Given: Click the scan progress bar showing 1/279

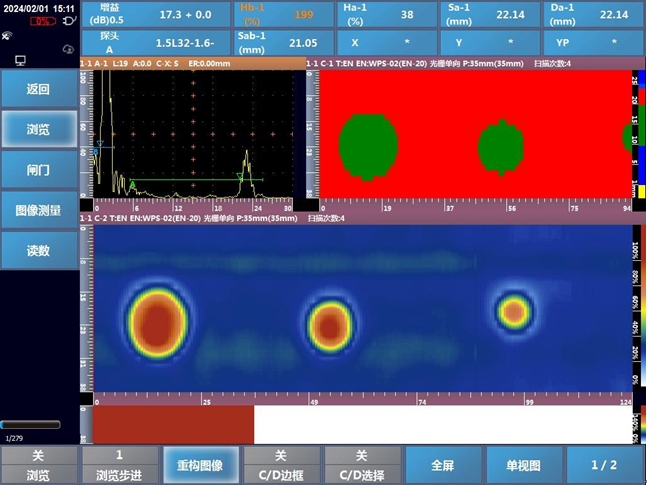Looking at the screenshot, I should click(31, 425).
